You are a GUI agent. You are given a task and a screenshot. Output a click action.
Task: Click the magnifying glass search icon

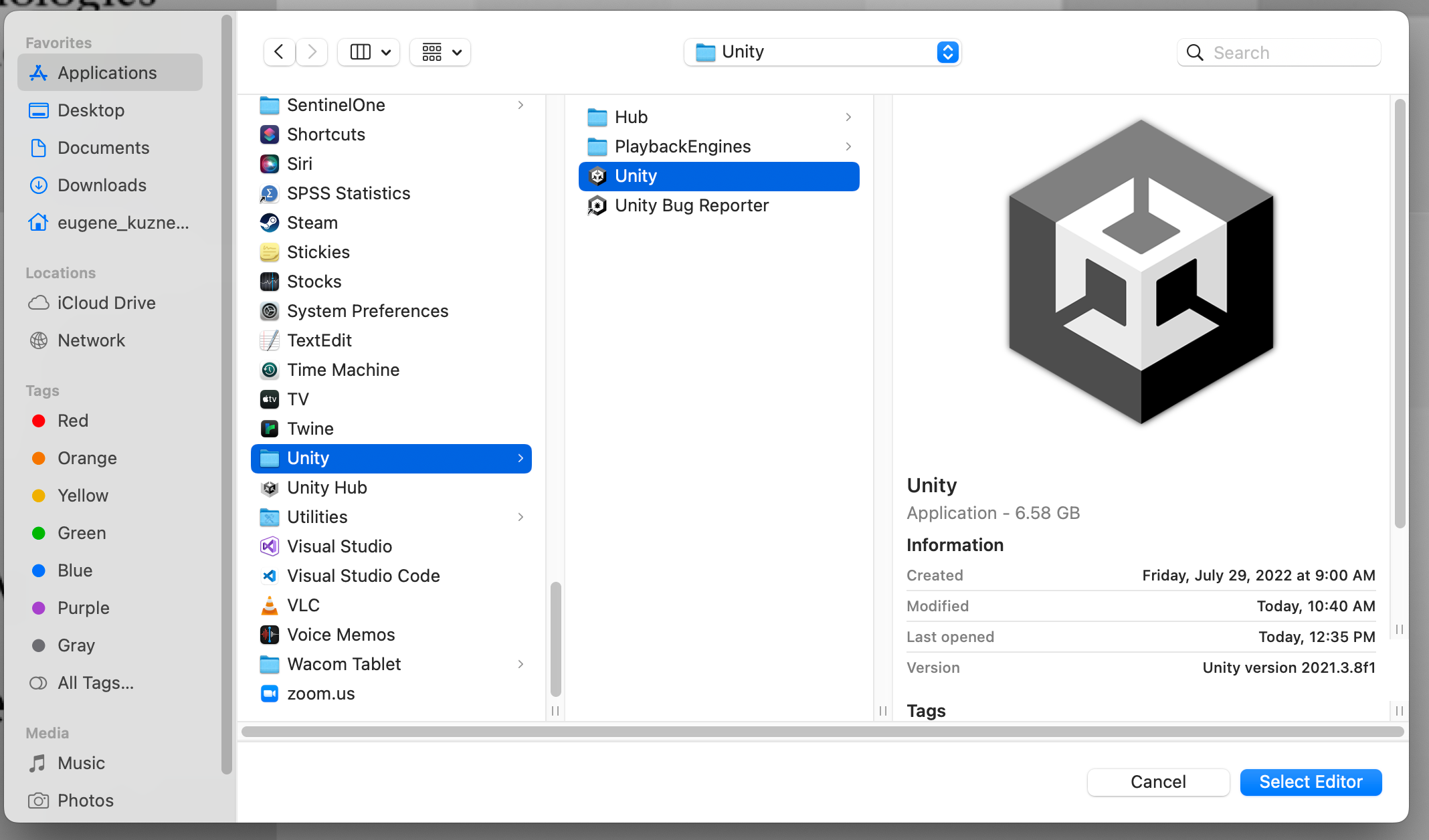1195,52
